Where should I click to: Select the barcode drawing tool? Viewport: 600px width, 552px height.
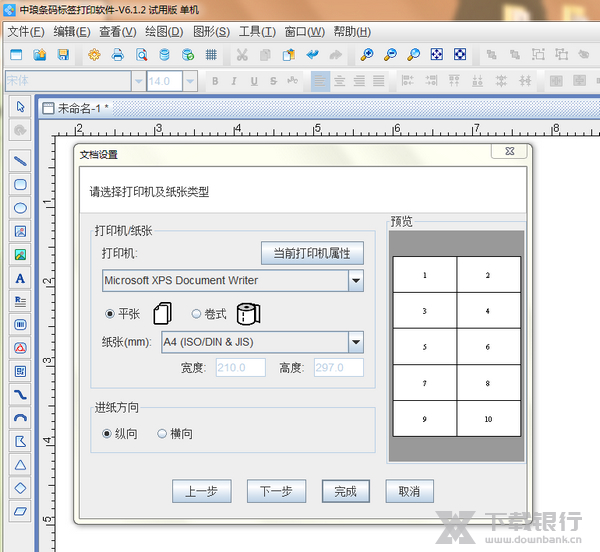click(x=20, y=325)
